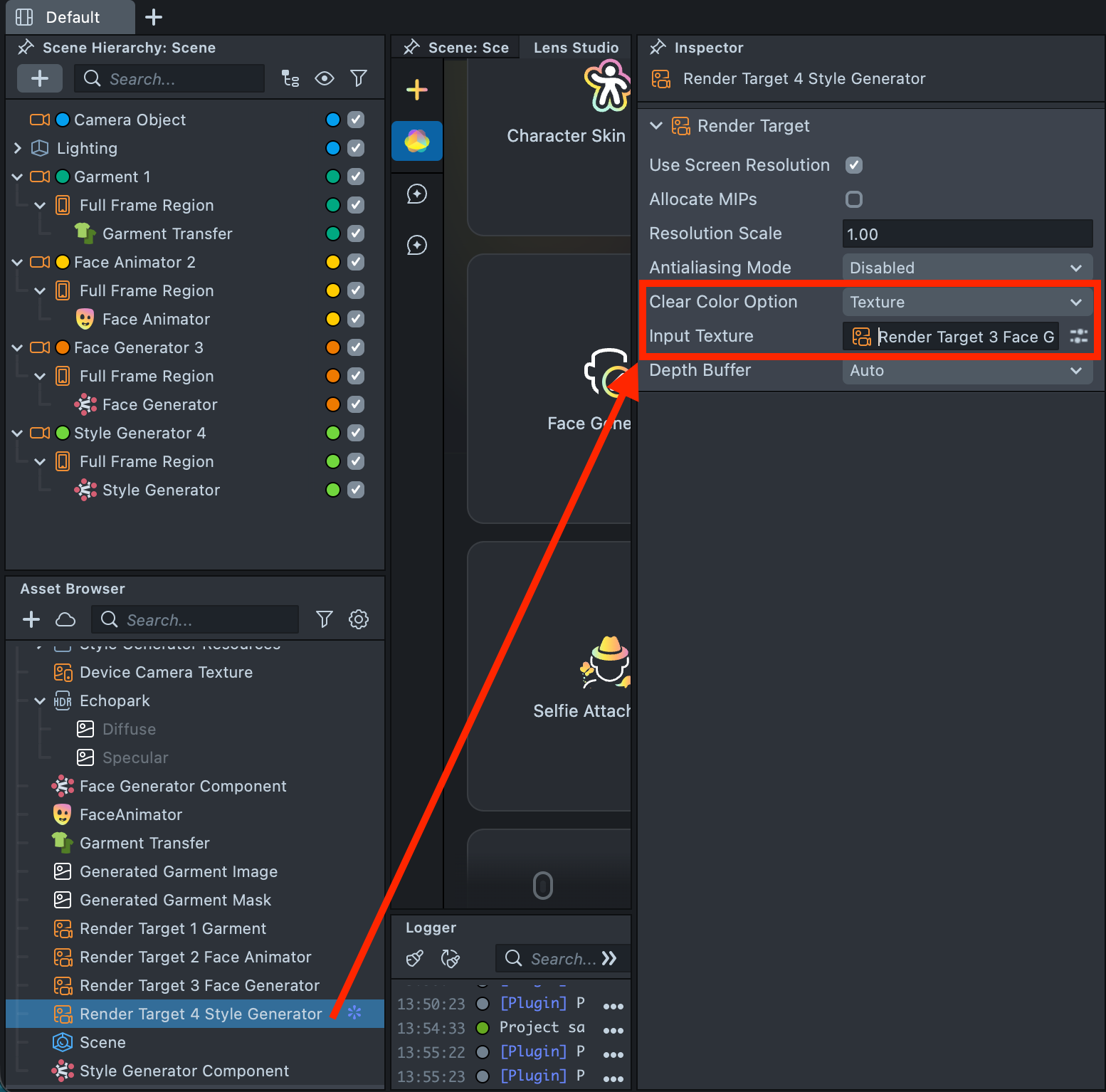Viewport: 1106px width, 1092px height.
Task: Click the upper chat sparkle icon
Action: (417, 194)
